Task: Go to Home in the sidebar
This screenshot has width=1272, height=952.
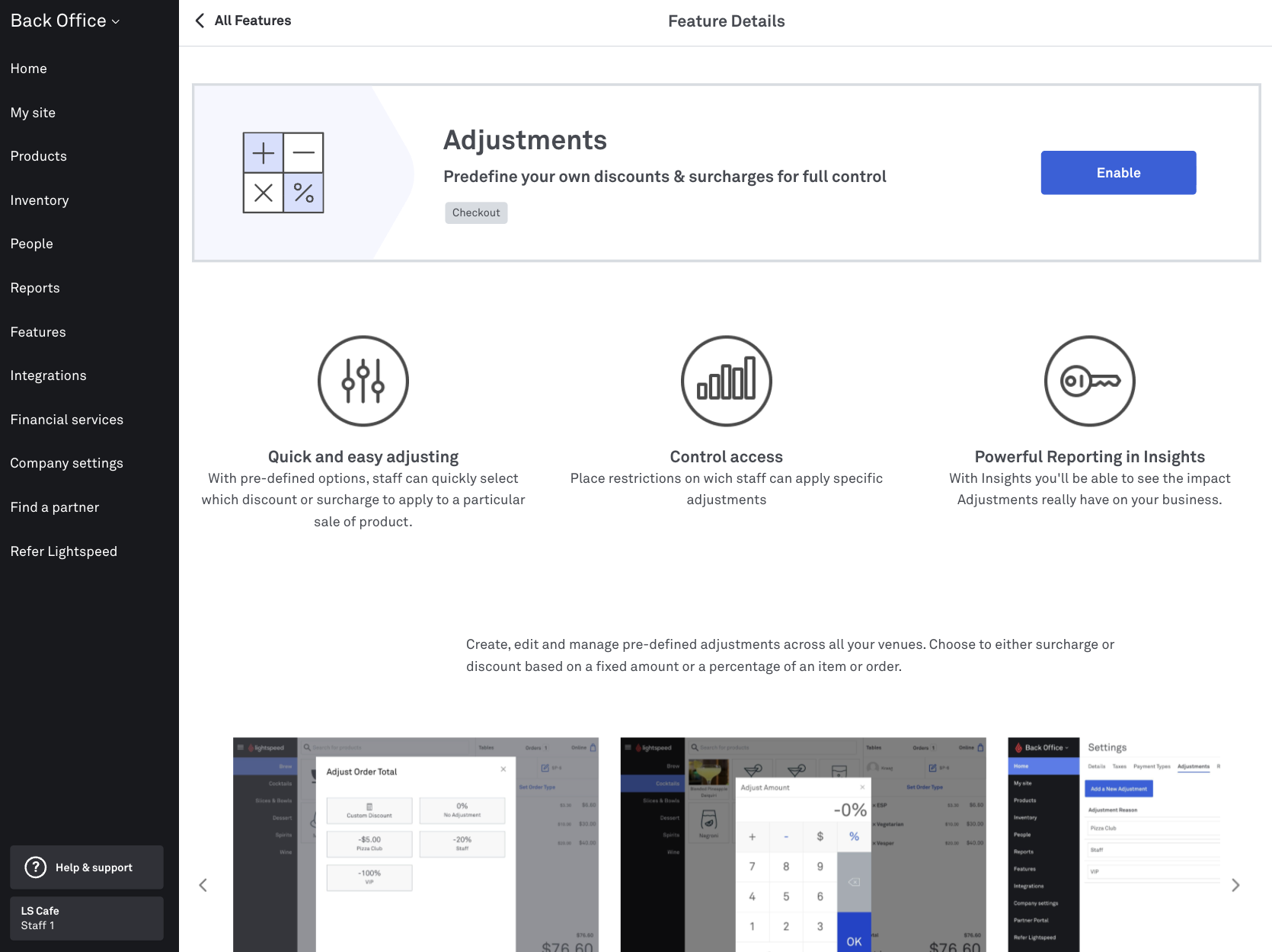Action: tap(29, 69)
